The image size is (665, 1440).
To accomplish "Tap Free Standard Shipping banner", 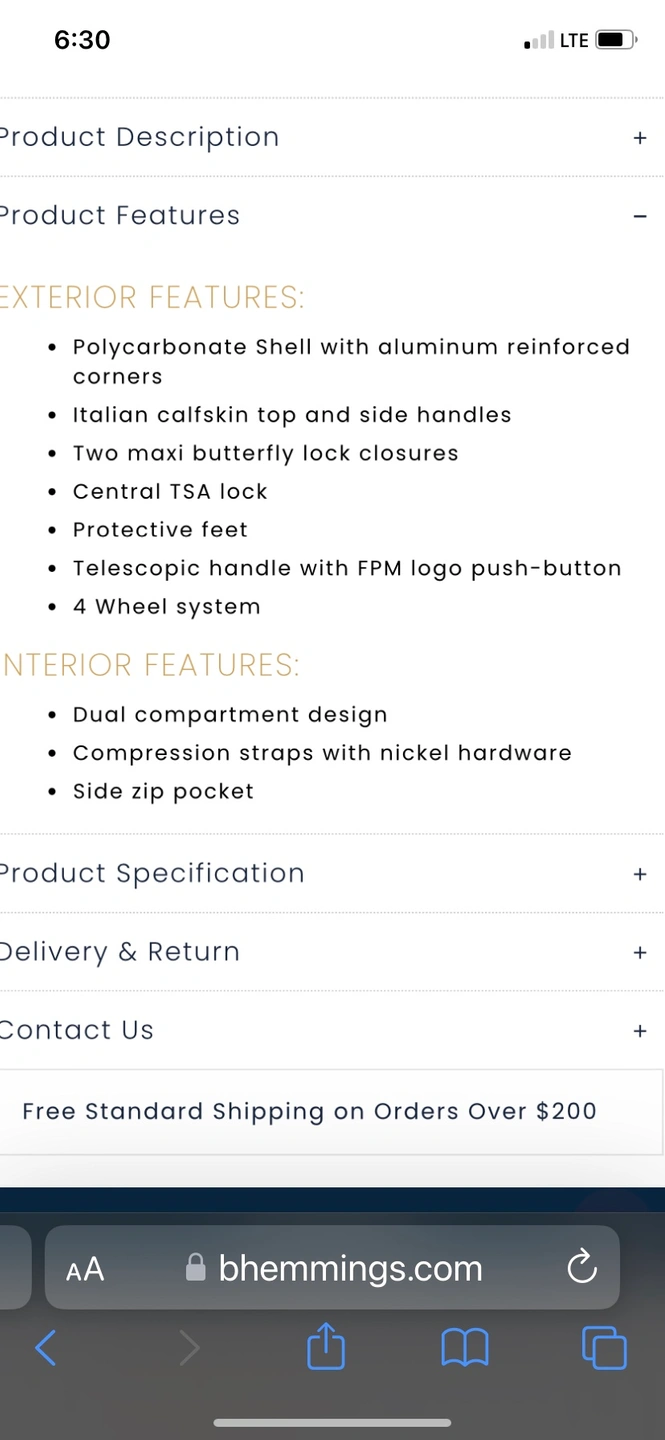I will point(331,1112).
